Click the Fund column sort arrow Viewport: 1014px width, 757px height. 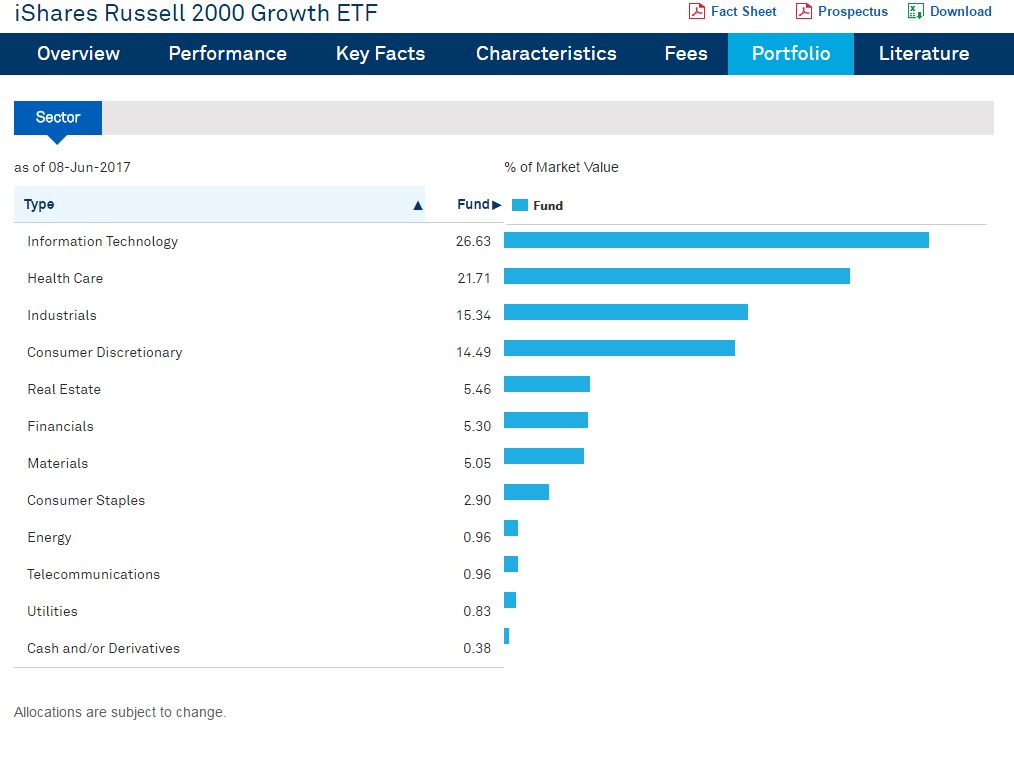(497, 205)
